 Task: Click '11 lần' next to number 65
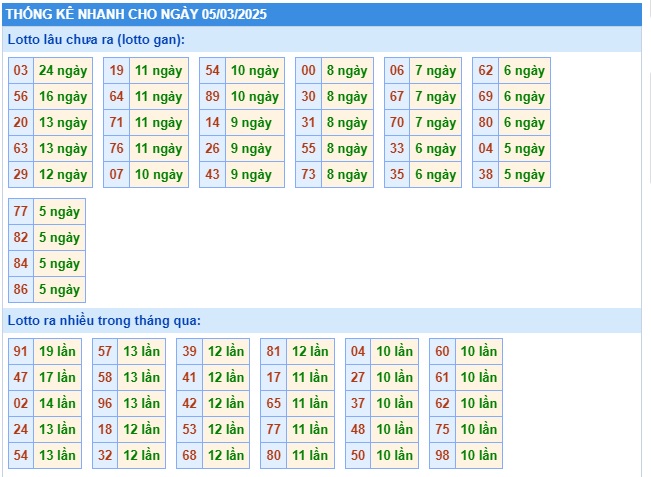310,403
